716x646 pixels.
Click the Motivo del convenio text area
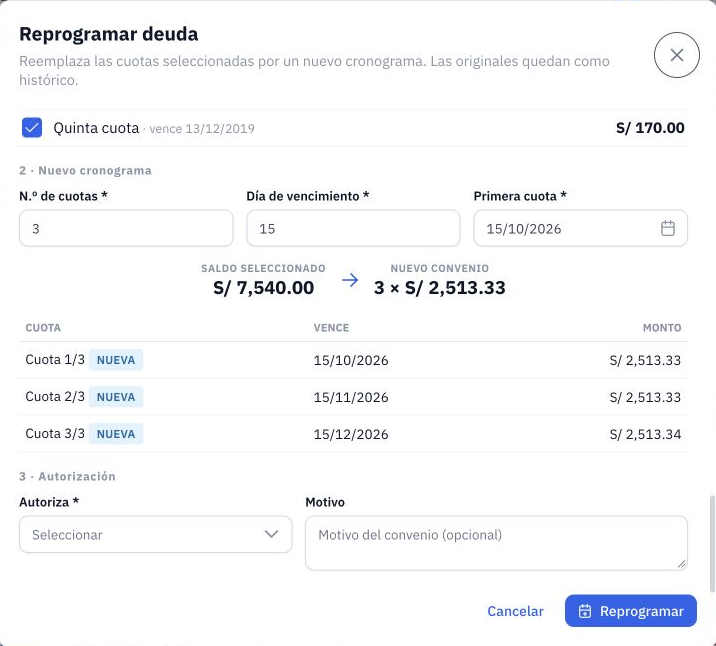point(496,543)
